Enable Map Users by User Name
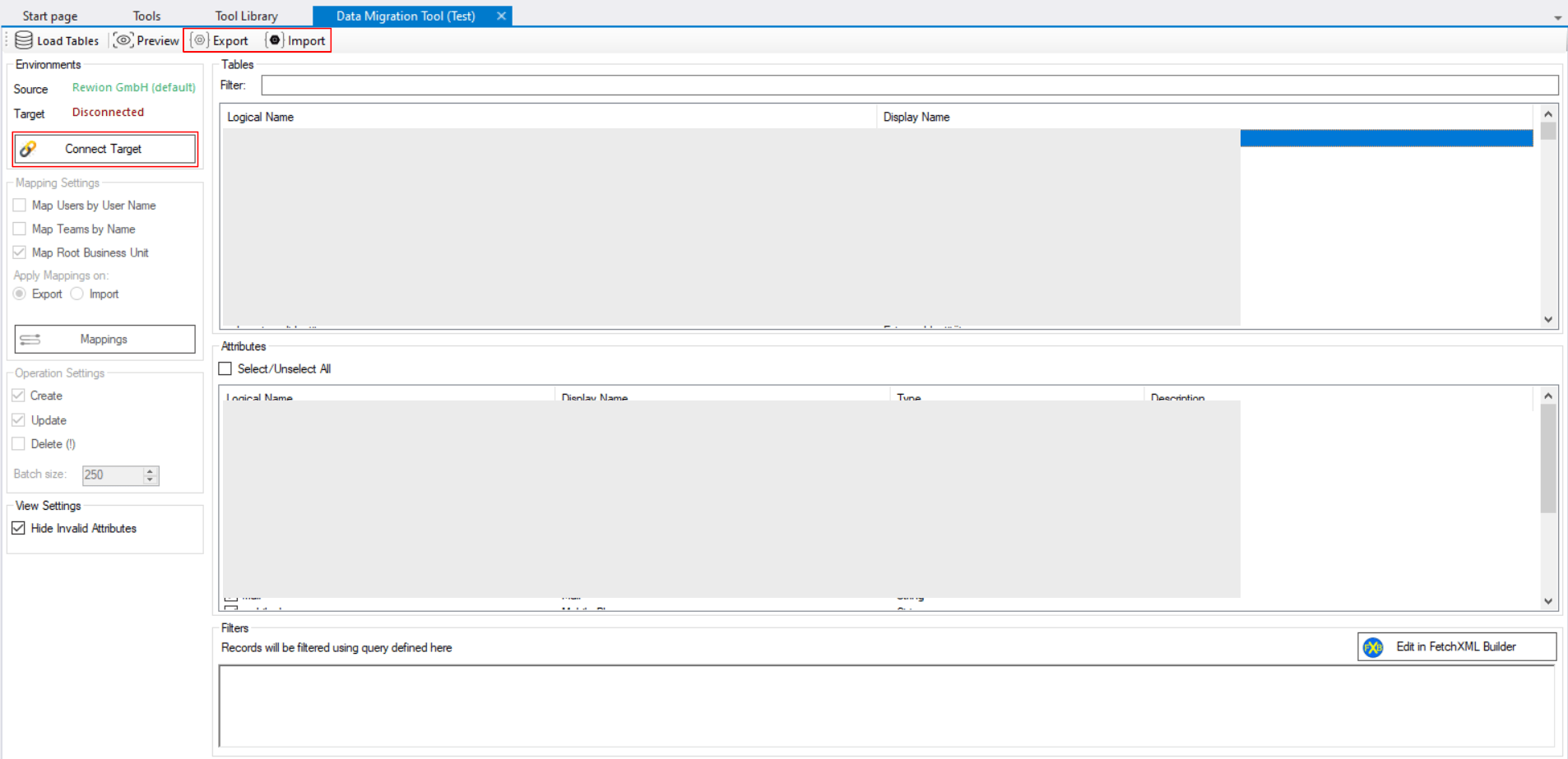This screenshot has width=1568, height=759. point(20,205)
